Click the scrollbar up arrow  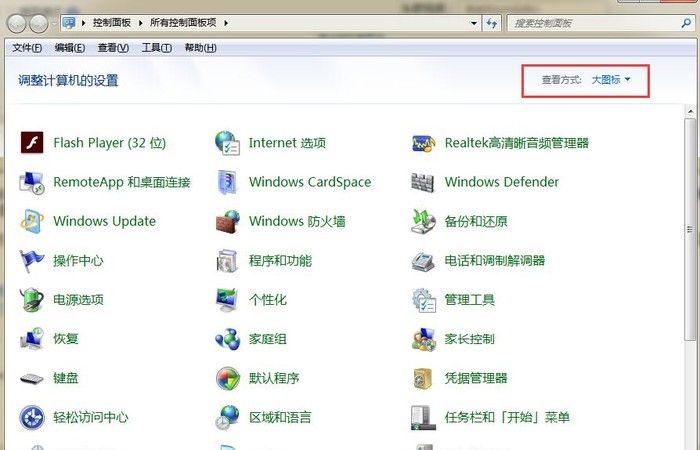[x=690, y=111]
